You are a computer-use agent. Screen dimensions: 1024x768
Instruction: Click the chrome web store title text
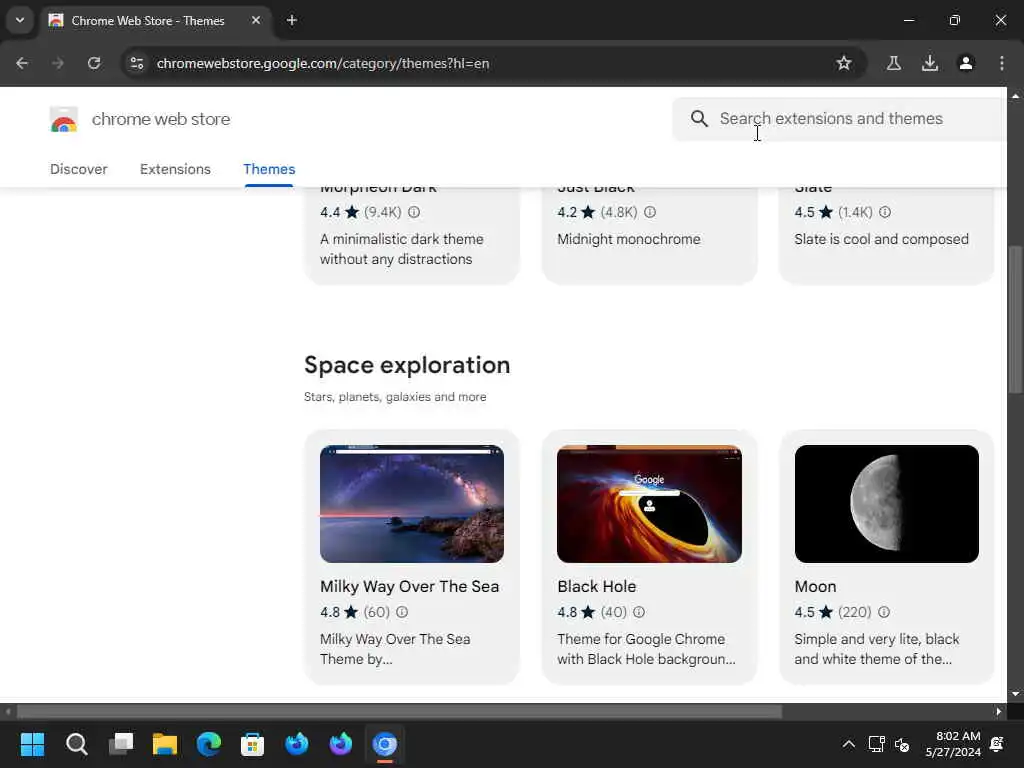tap(161, 119)
